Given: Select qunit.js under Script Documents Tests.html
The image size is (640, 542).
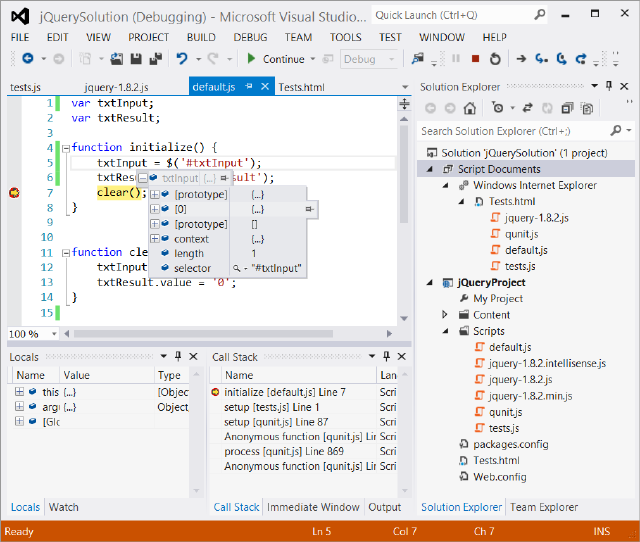Looking at the screenshot, I should 521,234.
